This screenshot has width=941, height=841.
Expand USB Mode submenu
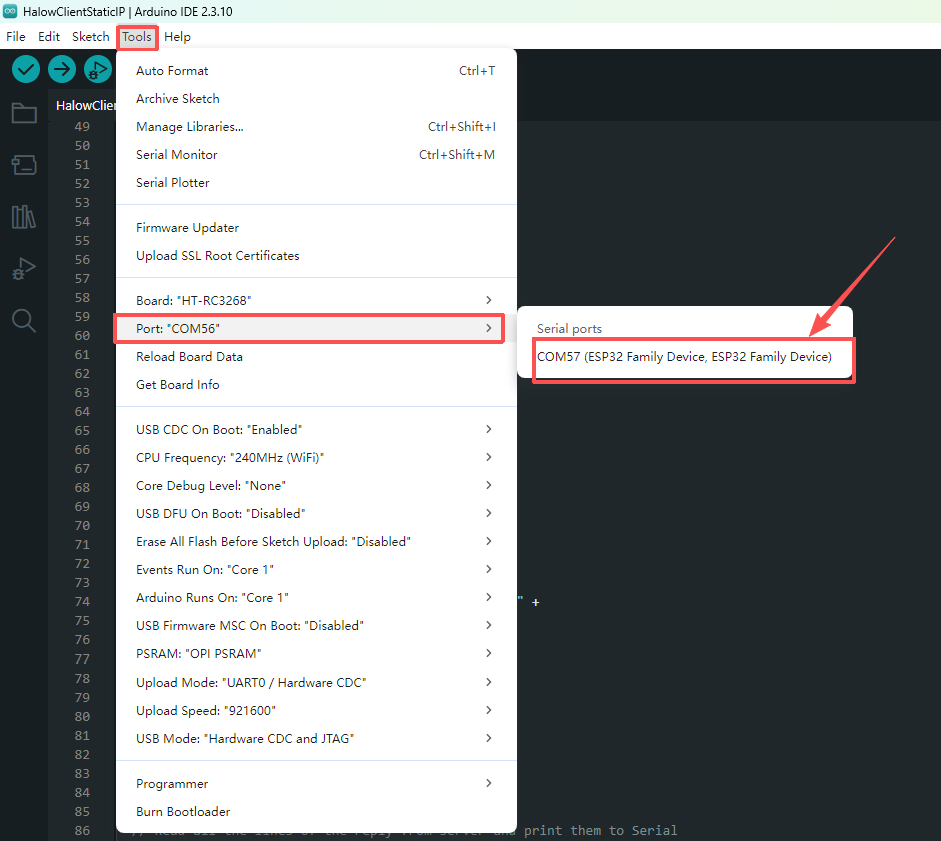pyautogui.click(x=316, y=738)
